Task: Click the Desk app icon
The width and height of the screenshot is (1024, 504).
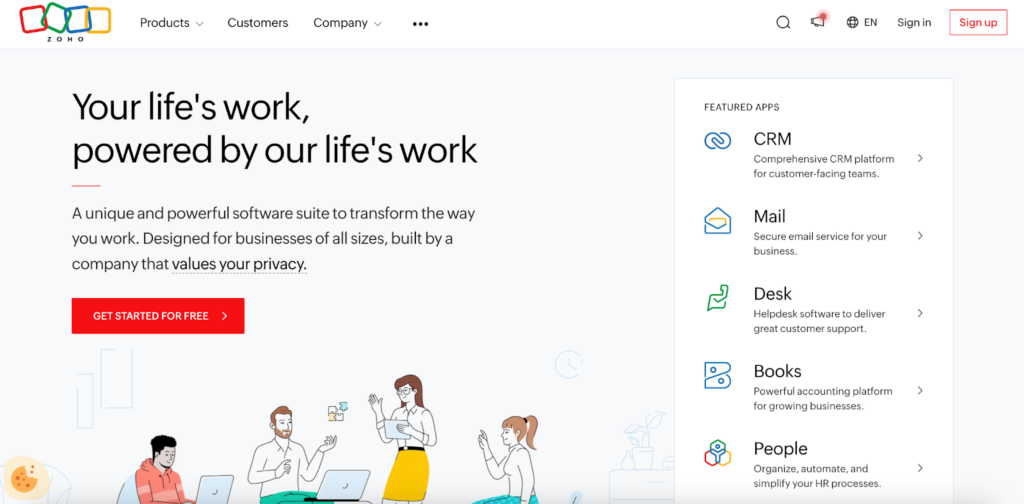Action: pos(717,298)
